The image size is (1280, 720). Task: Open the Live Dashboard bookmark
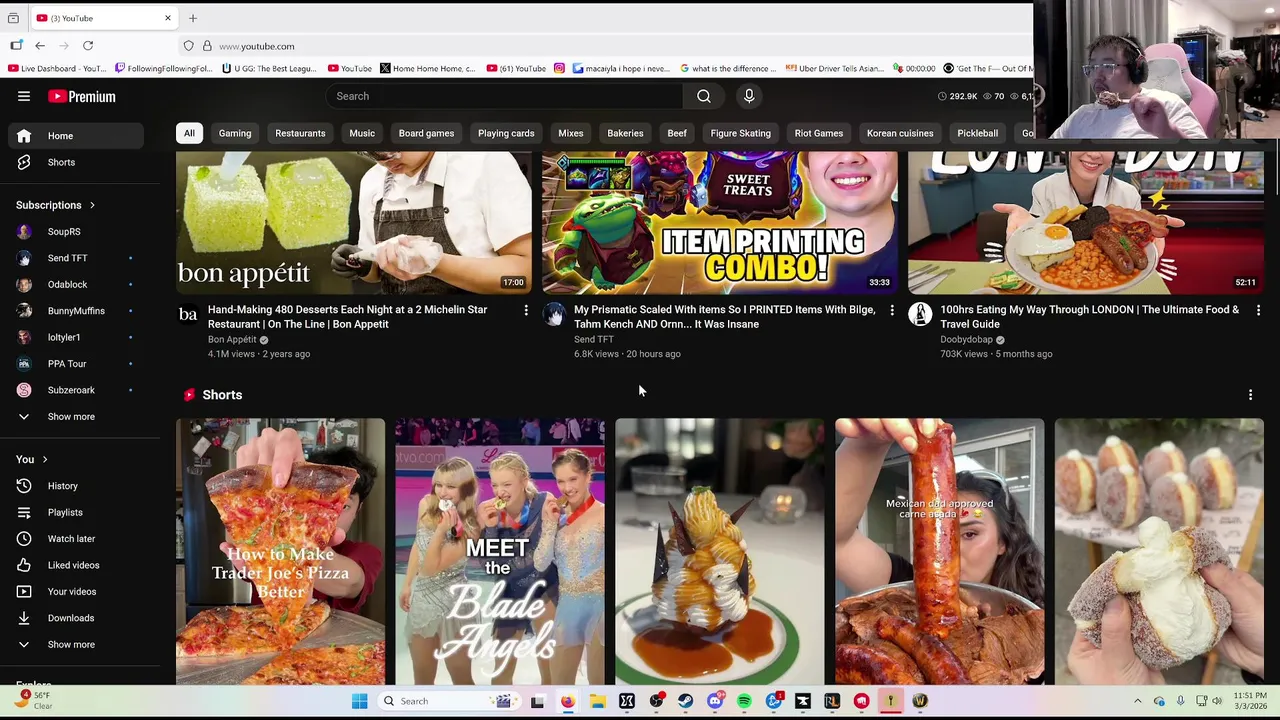tap(57, 68)
